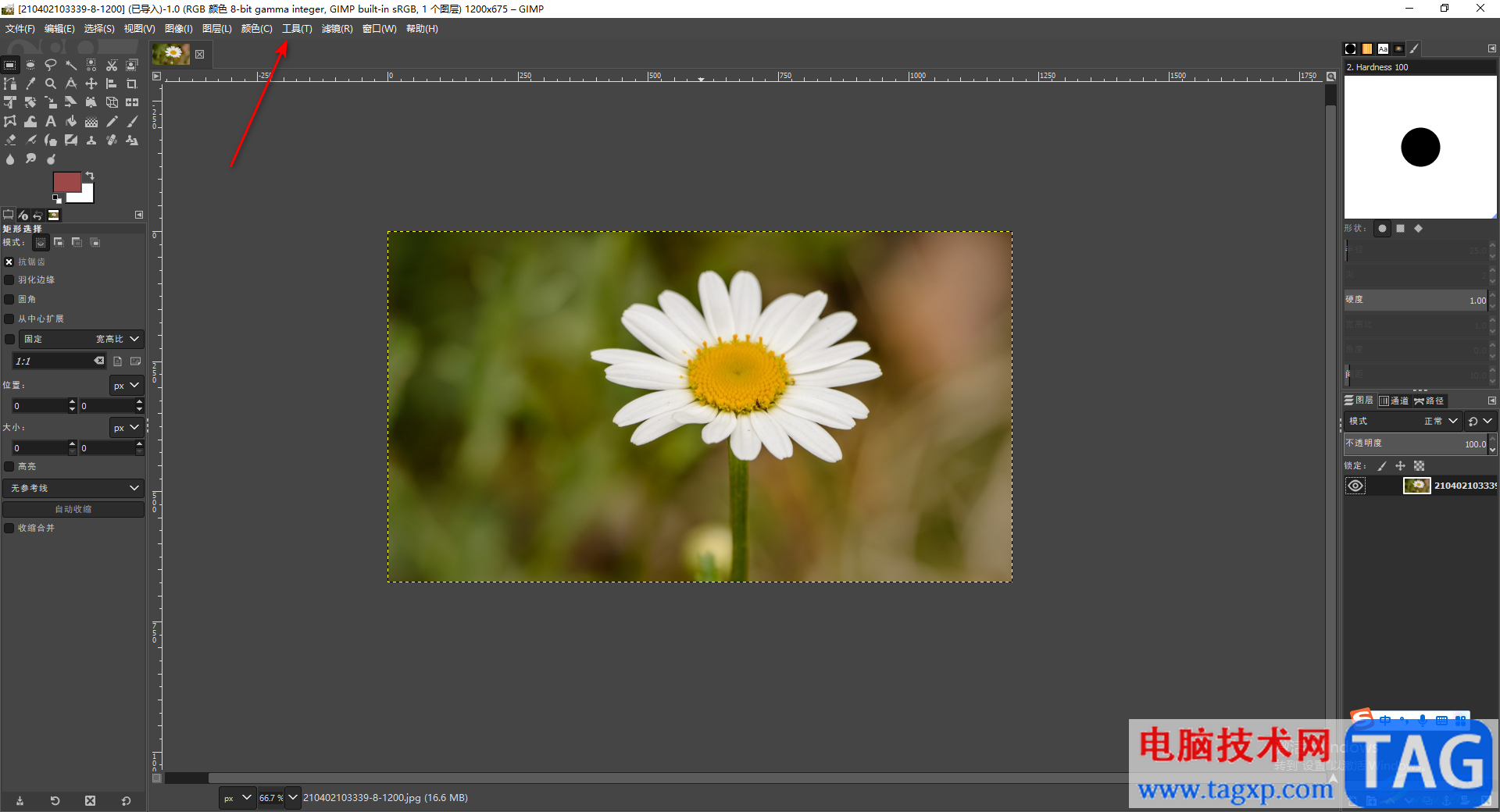Viewport: 1500px width, 812px height.
Task: Adjust the 硬度 hardness slider
Action: click(1416, 300)
